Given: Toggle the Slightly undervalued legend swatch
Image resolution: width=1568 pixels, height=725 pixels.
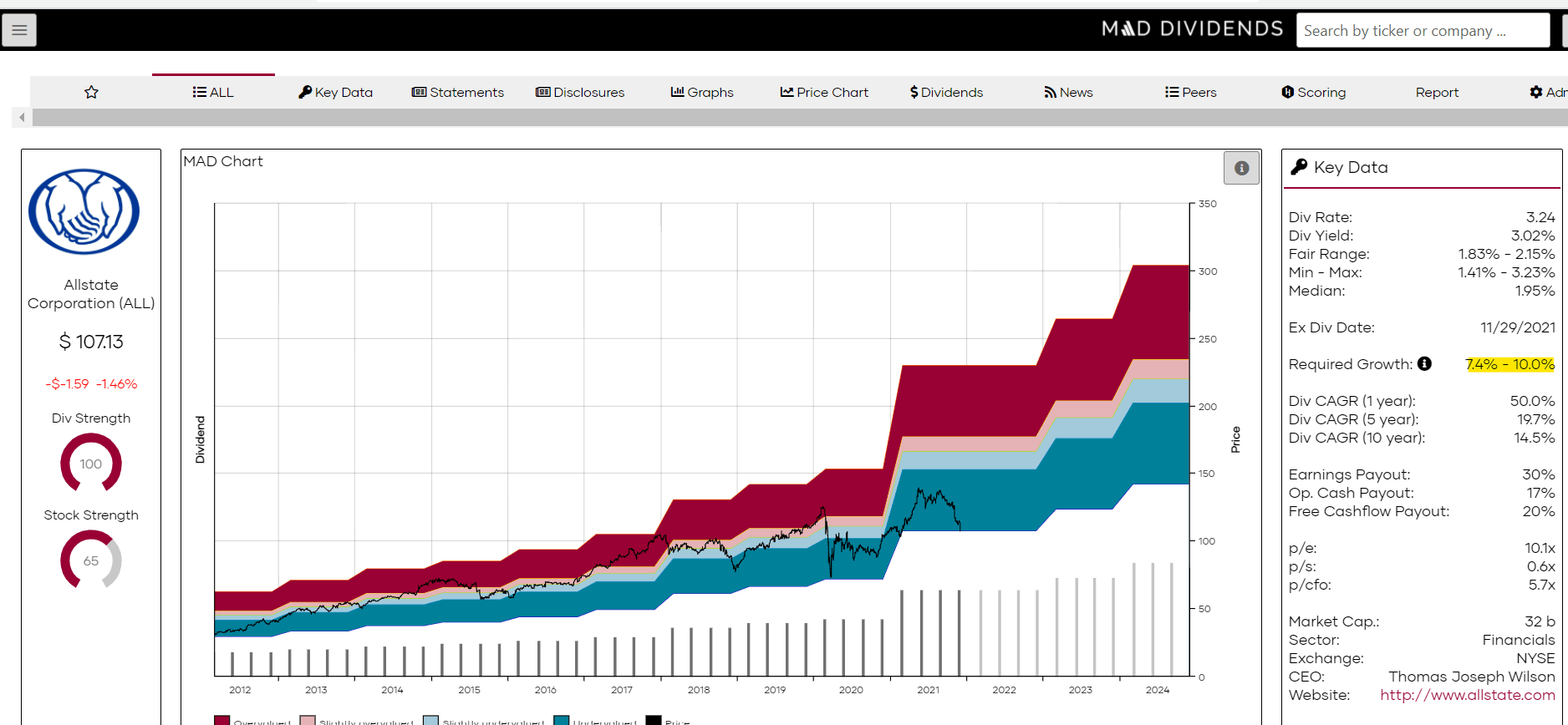Looking at the screenshot, I should 430,720.
